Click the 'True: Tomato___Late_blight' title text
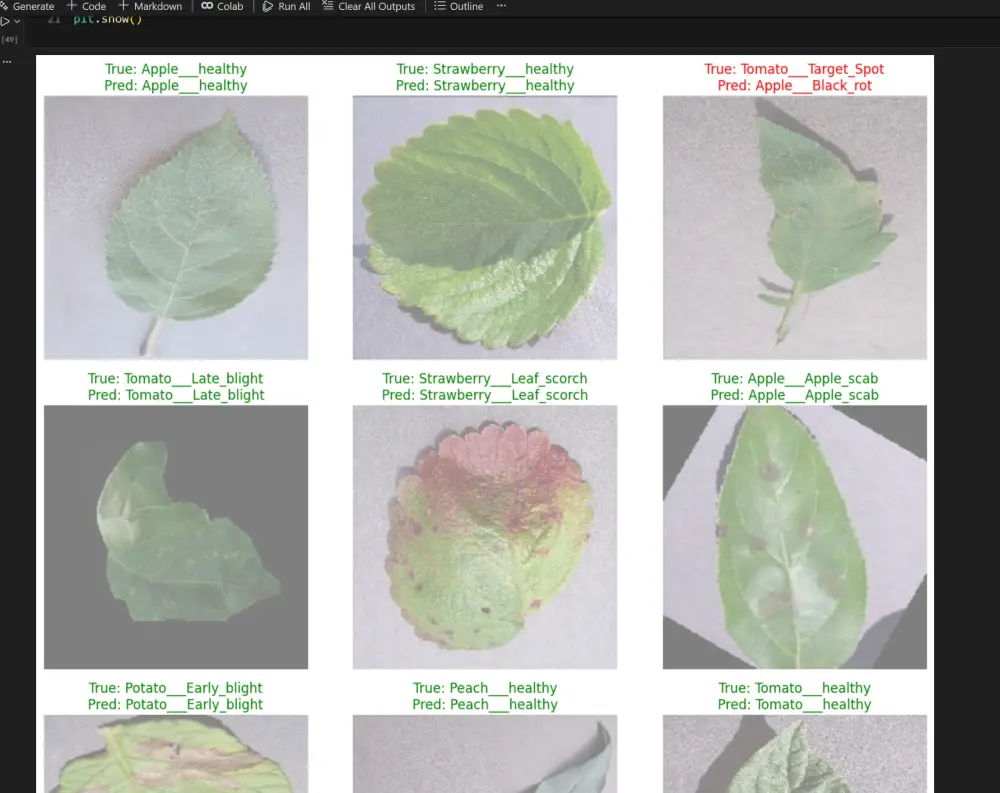This screenshot has width=1000, height=793. coord(175,378)
